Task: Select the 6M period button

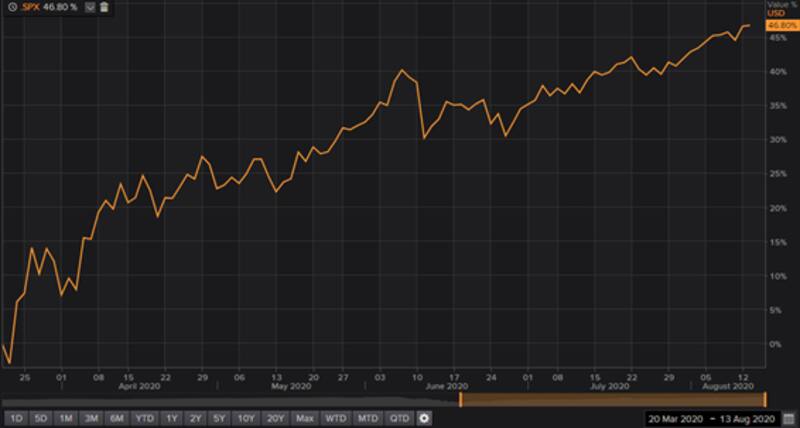Action: [117, 417]
